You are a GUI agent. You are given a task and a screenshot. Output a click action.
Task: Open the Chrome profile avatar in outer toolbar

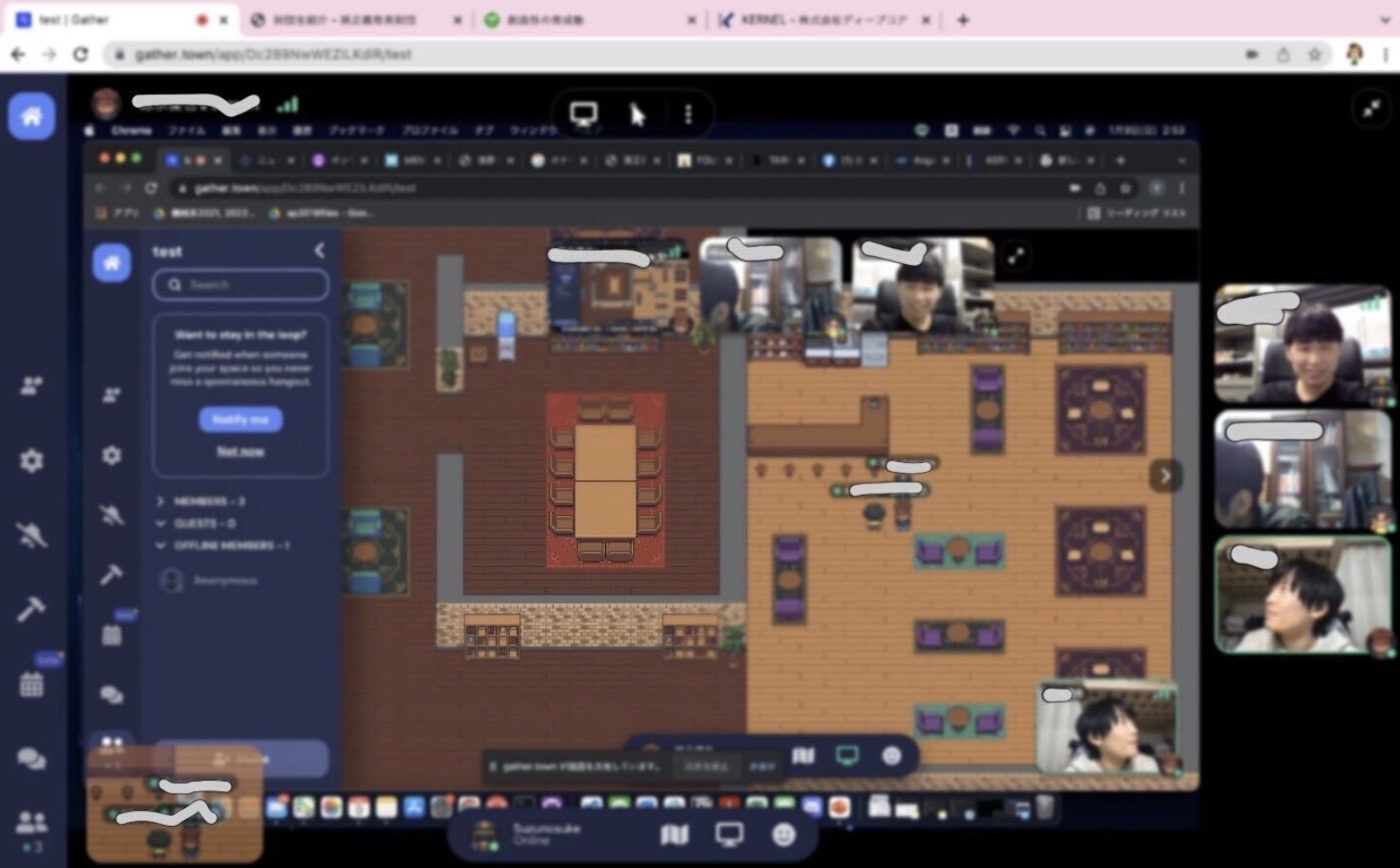click(x=1355, y=55)
